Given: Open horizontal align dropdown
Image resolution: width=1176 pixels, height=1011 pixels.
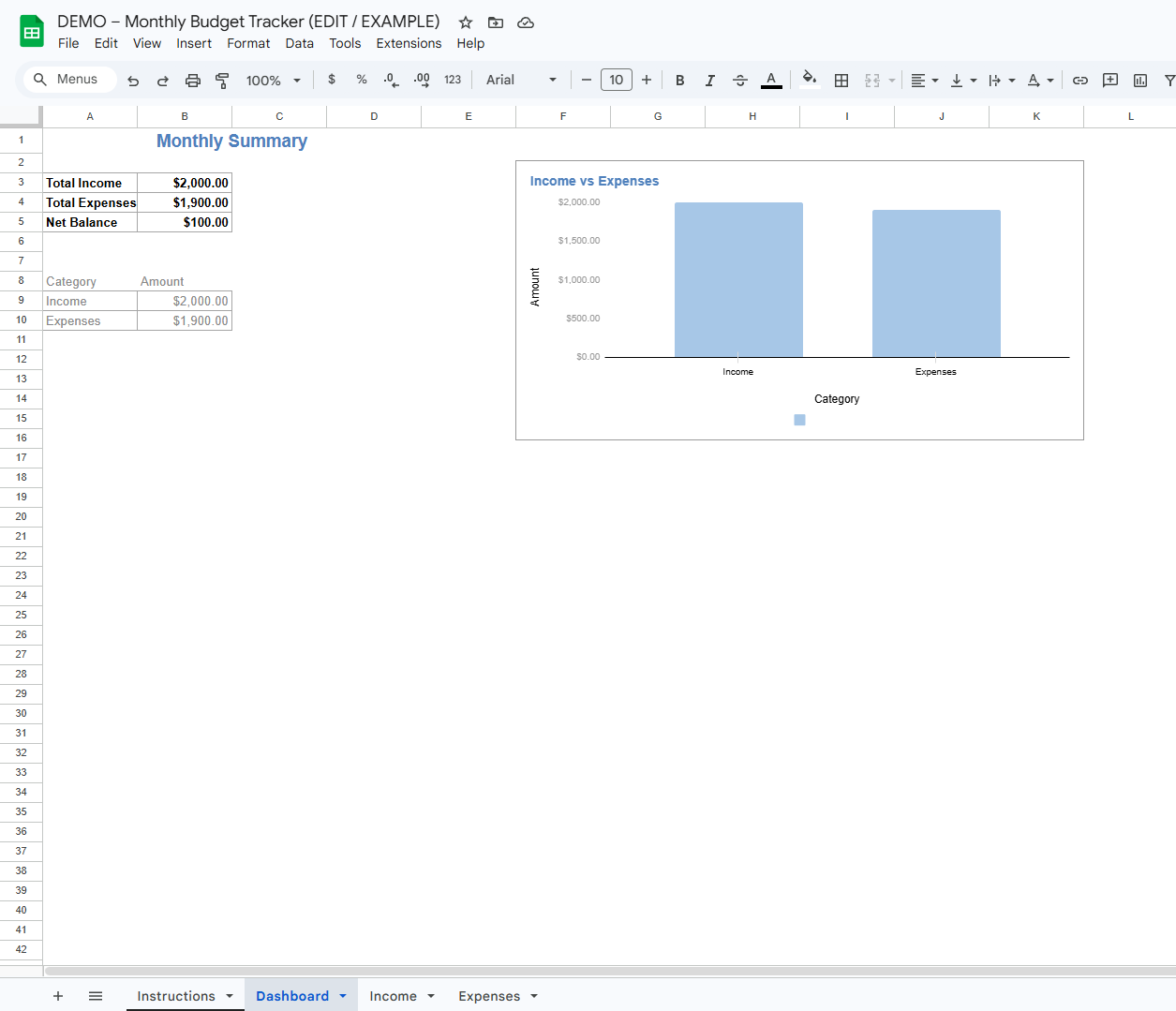Looking at the screenshot, I should 924,81.
